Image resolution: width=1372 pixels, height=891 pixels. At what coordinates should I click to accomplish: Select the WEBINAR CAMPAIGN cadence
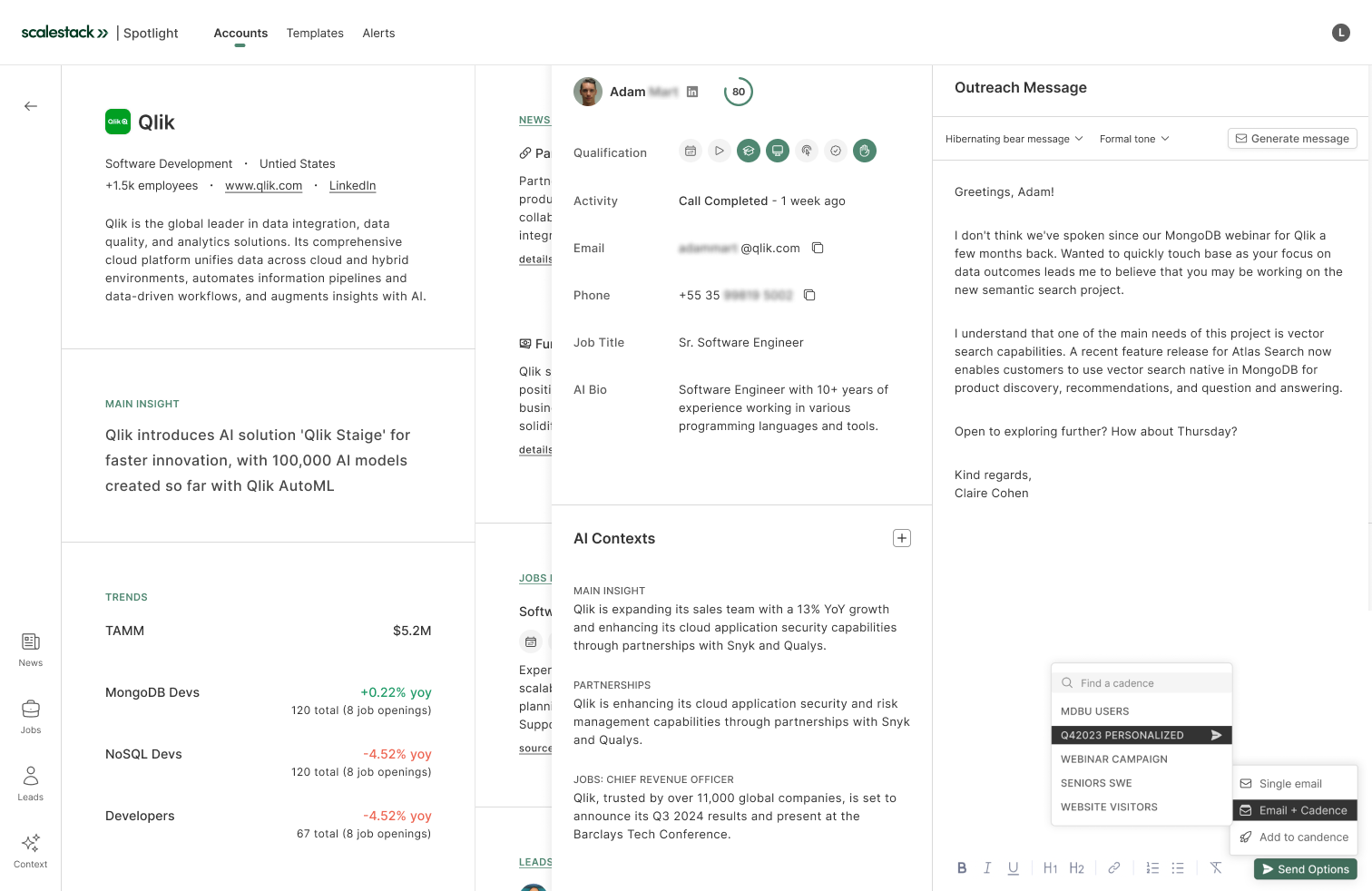click(1142, 759)
